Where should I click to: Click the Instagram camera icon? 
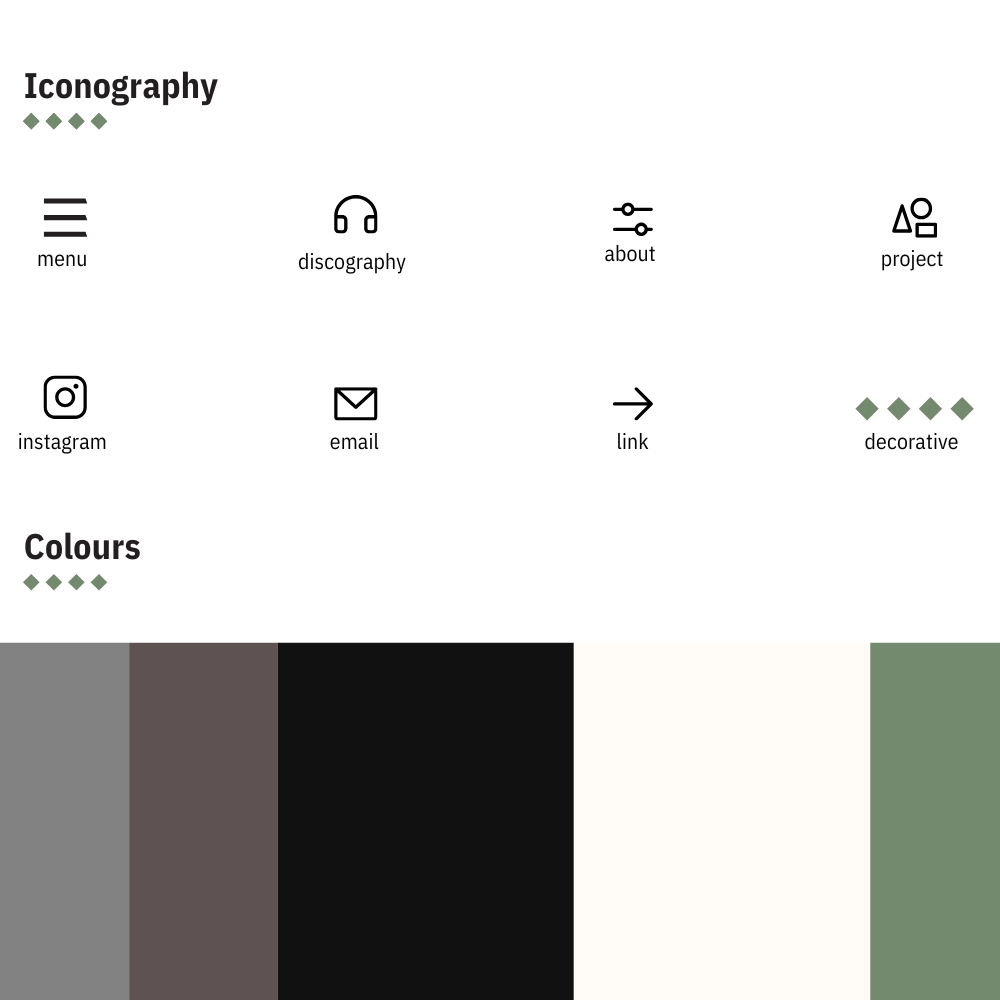65,397
